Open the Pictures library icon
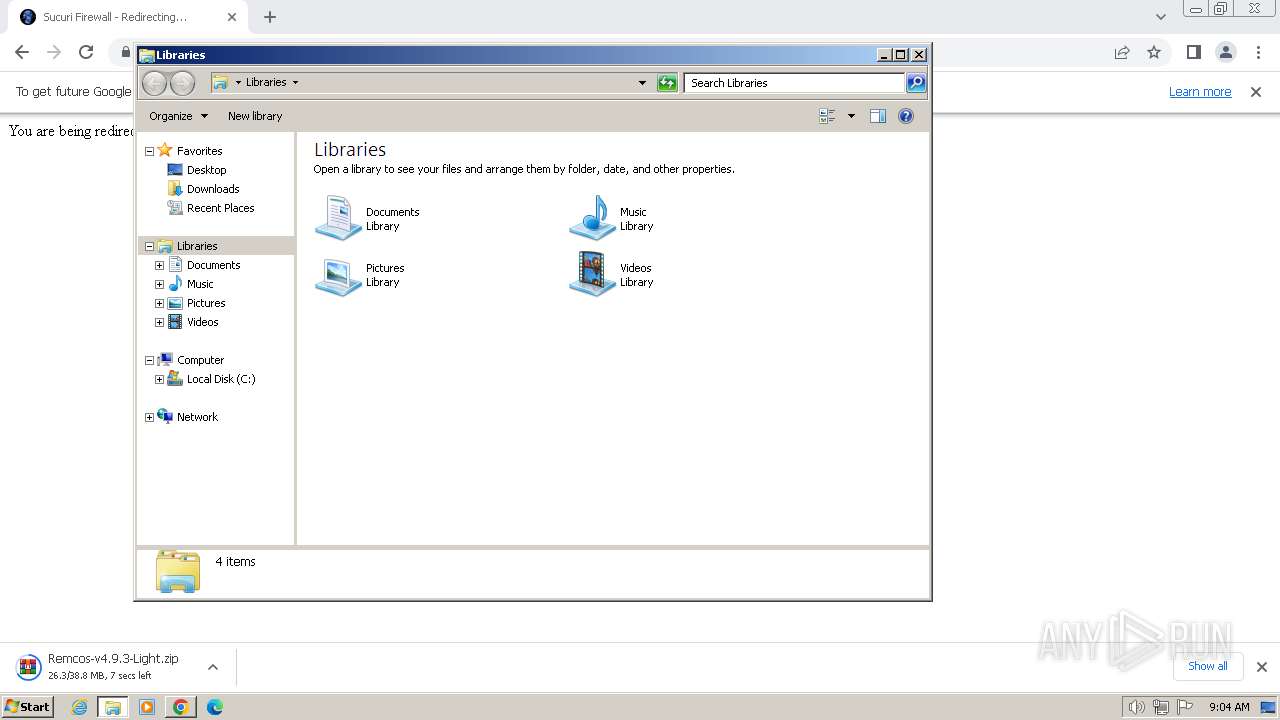Image resolution: width=1280 pixels, height=720 pixels. pyautogui.click(x=338, y=275)
